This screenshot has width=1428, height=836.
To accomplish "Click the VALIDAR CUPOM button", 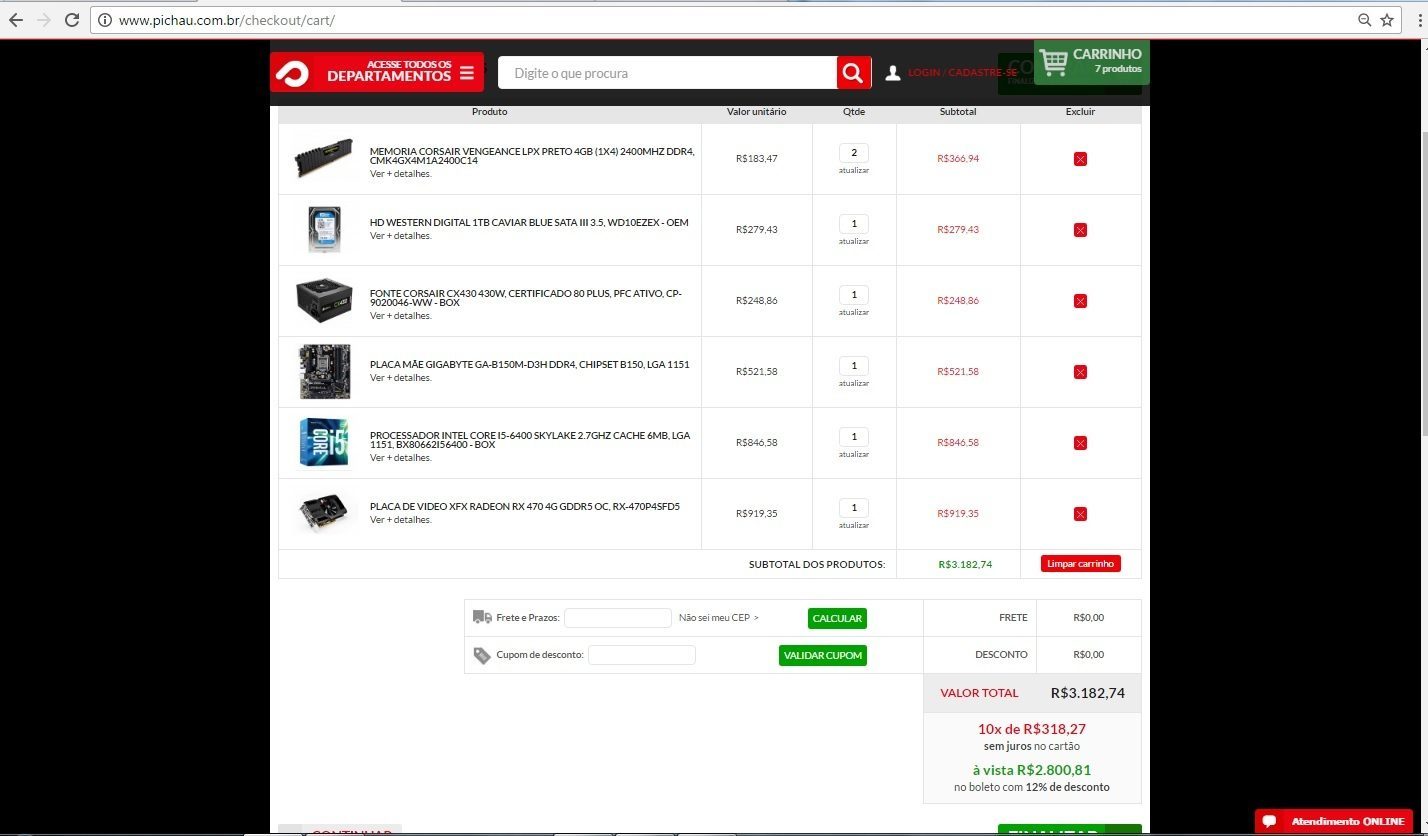I will [823, 655].
